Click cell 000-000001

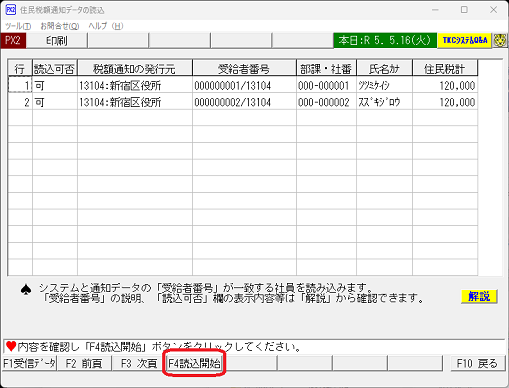click(326, 85)
